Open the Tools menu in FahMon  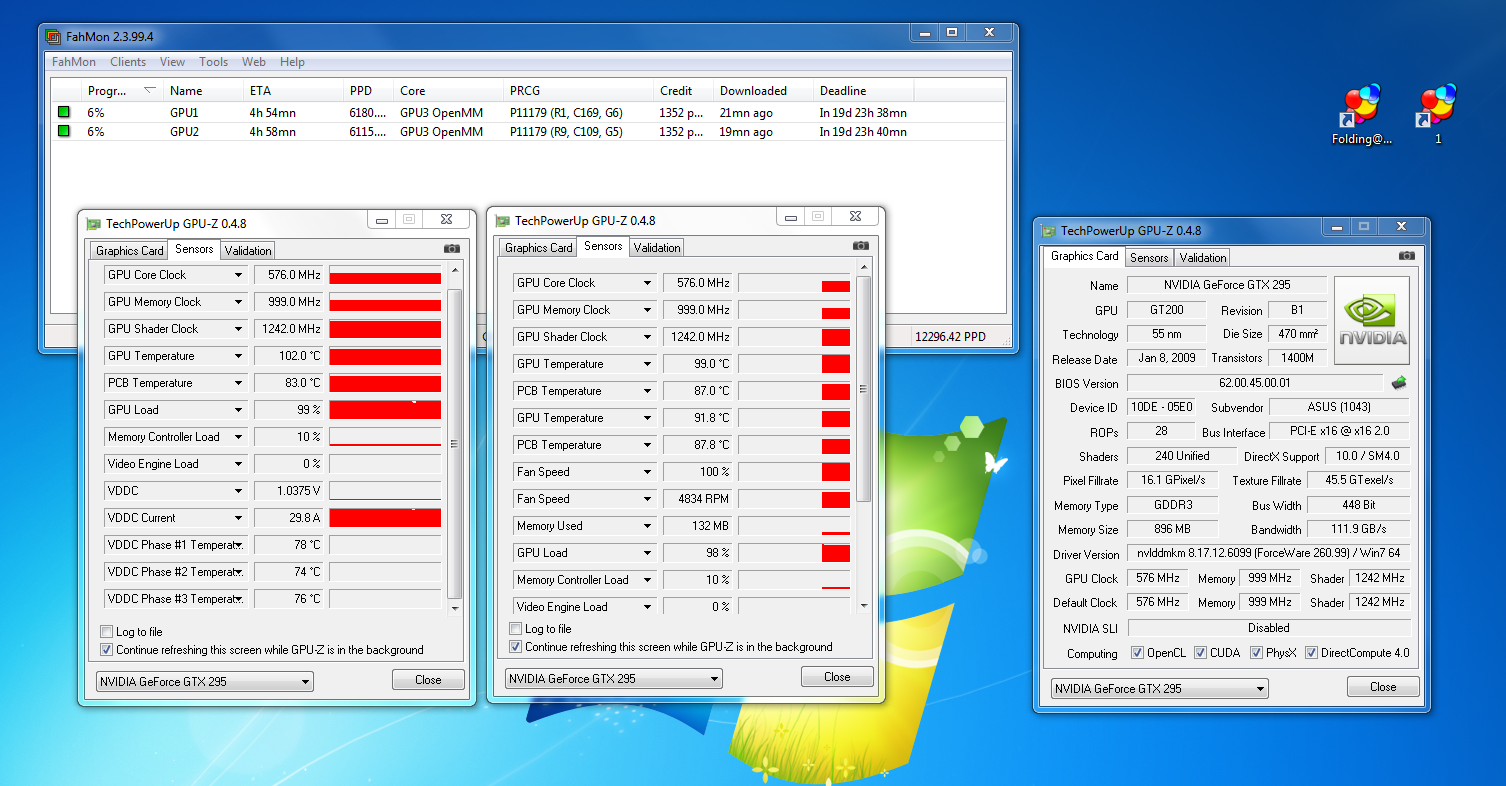click(214, 62)
